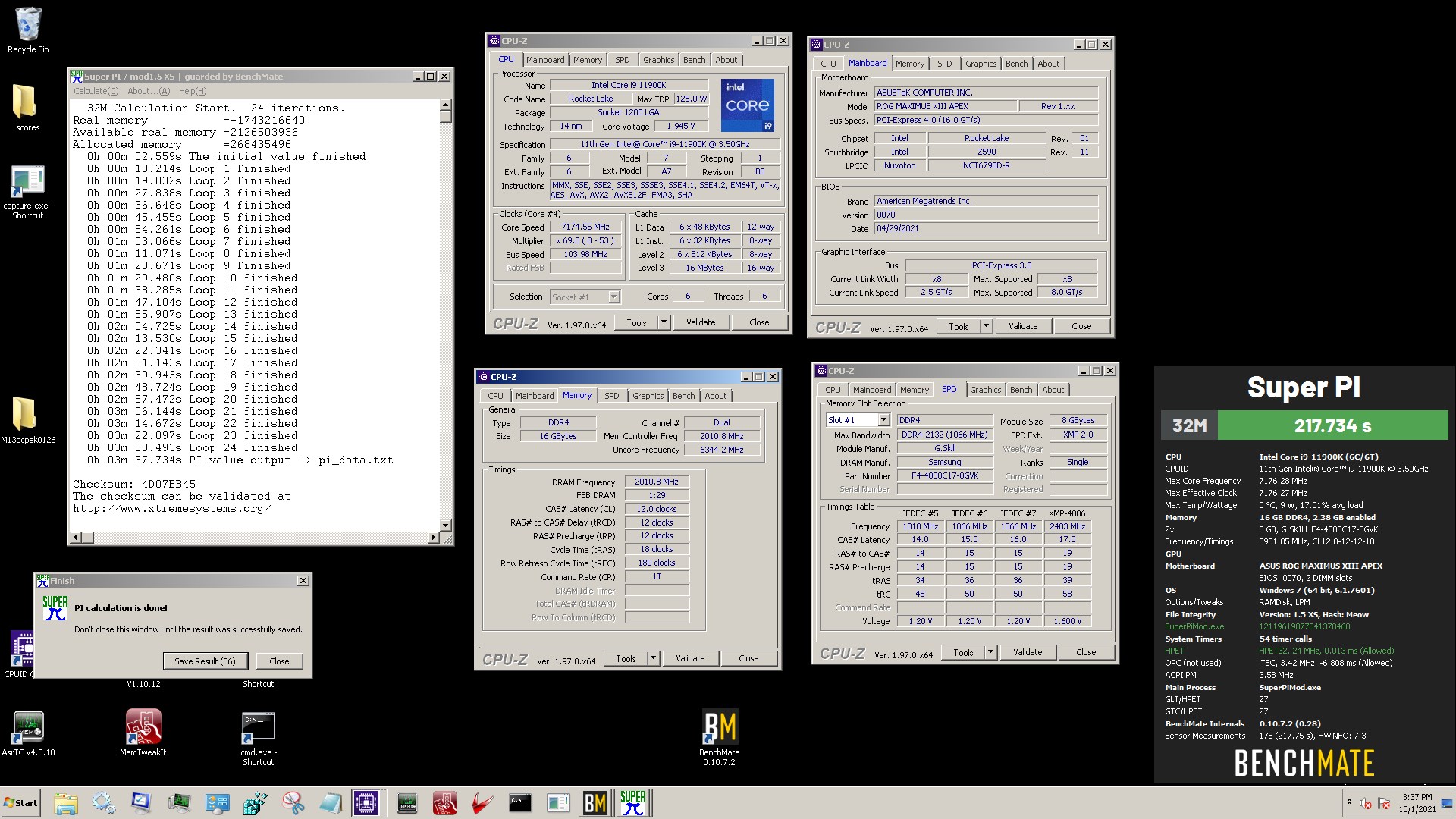Viewport: 1456px width, 819px height.
Task: Select the capture.exe shortcut icon
Action: (x=28, y=193)
